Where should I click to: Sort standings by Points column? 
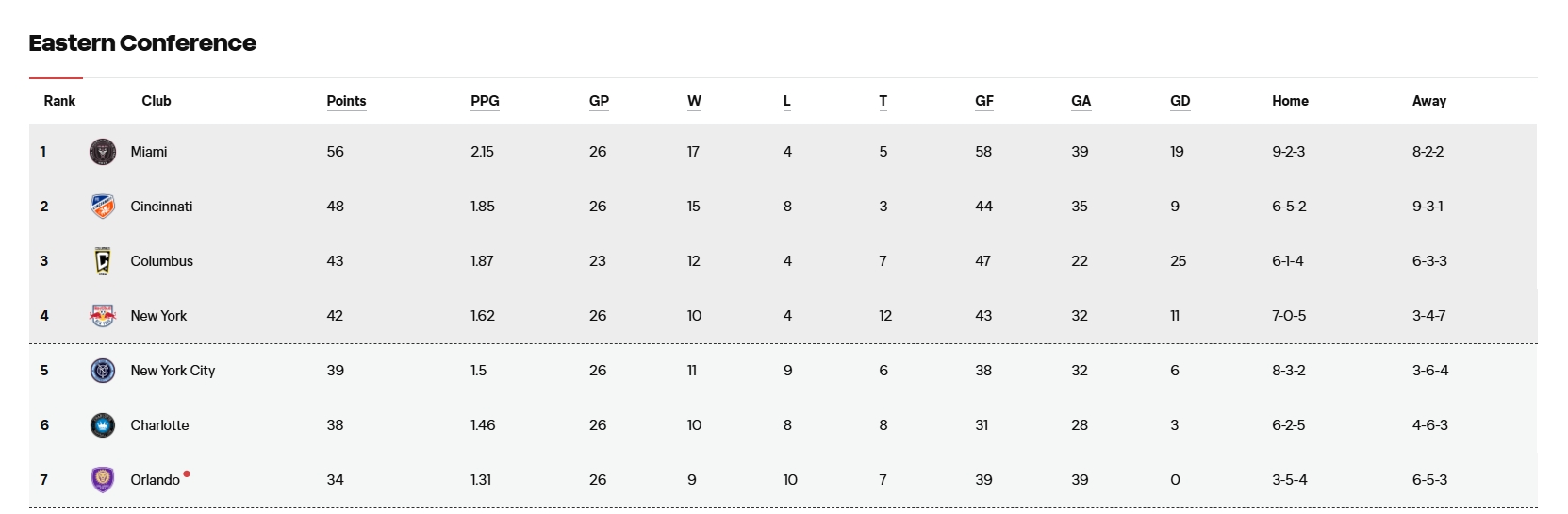[346, 101]
